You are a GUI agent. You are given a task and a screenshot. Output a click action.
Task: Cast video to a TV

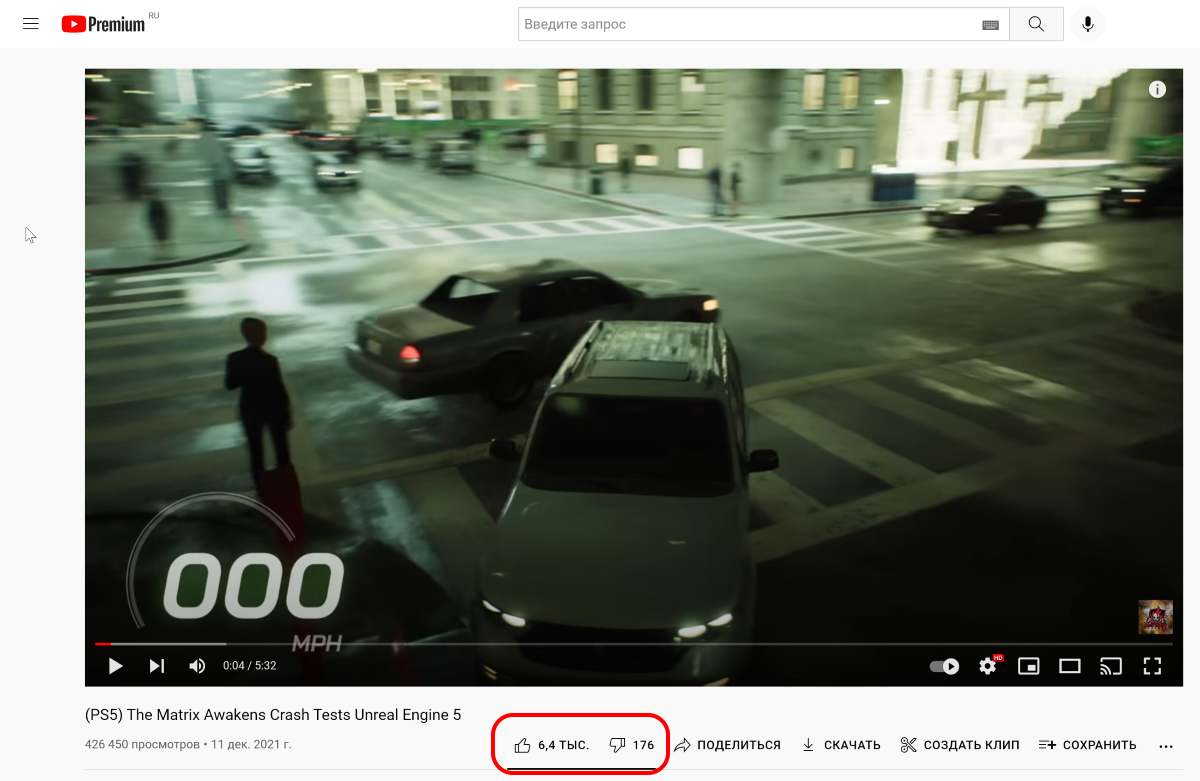coord(1111,666)
